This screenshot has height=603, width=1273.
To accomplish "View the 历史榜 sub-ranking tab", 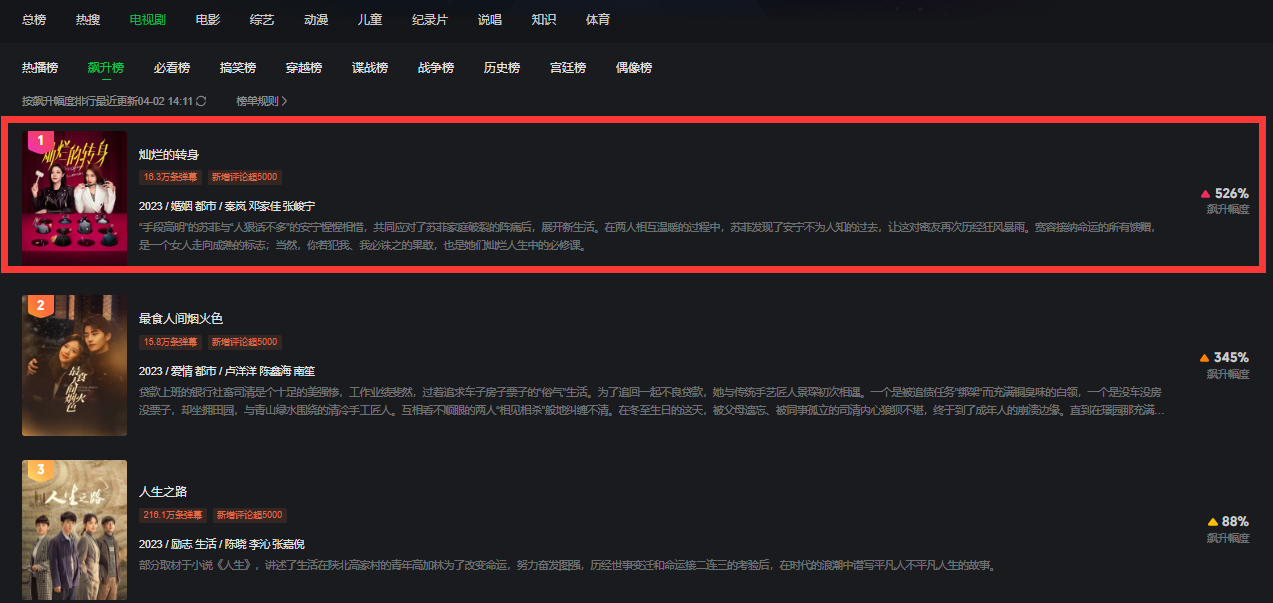I will click(502, 68).
